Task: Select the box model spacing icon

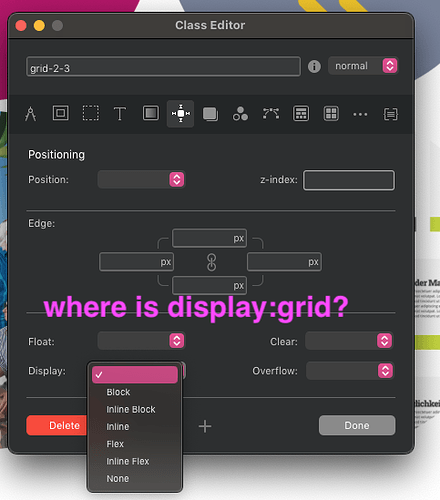Action: point(61,113)
